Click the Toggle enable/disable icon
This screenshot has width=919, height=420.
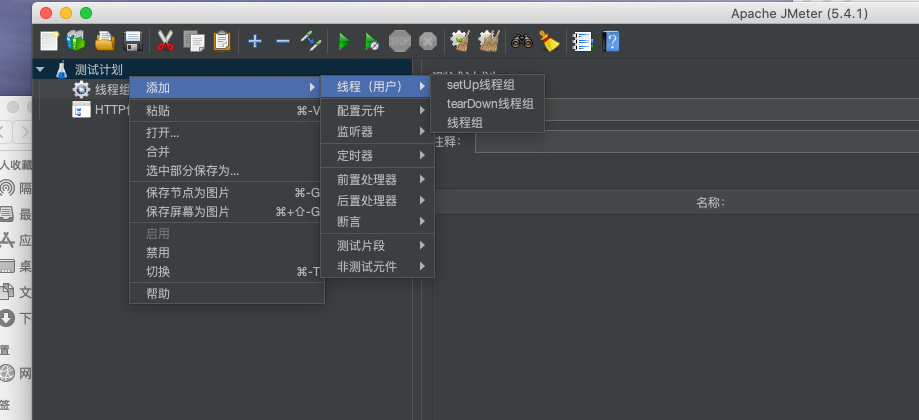311,41
